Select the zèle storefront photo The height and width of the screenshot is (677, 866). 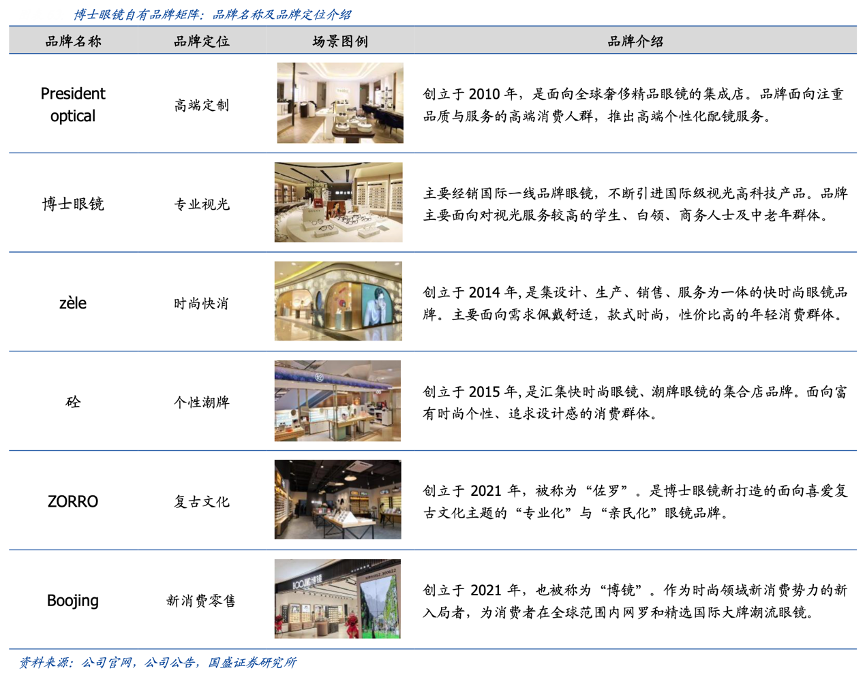click(x=339, y=301)
